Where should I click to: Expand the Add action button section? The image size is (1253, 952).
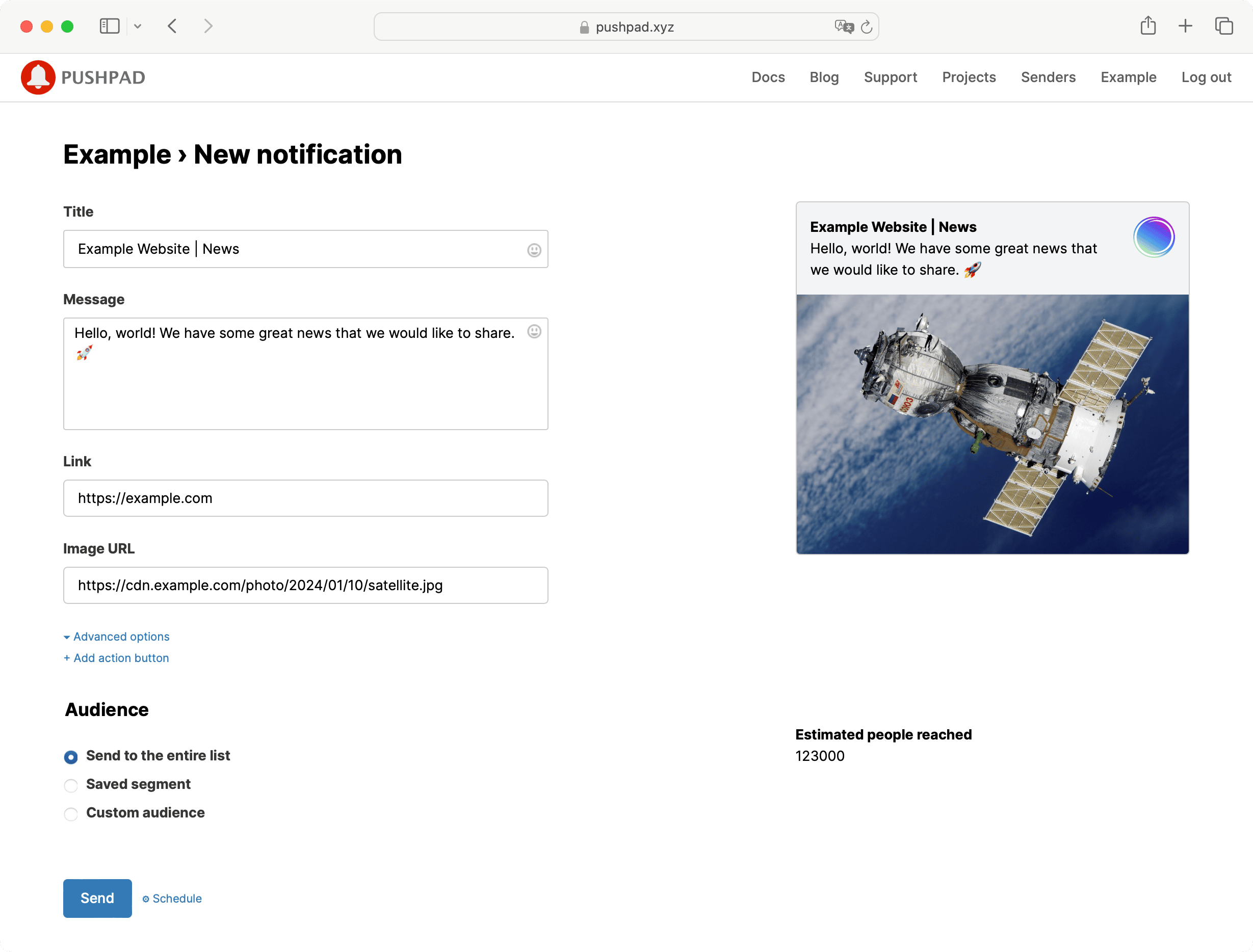(x=117, y=657)
